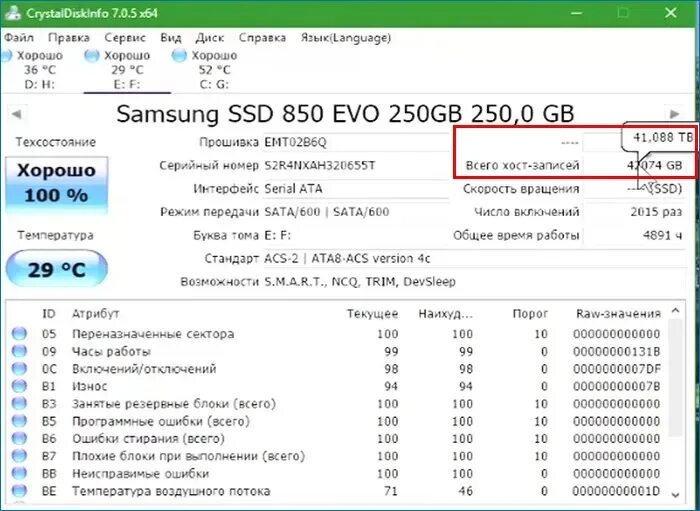The image size is (700, 511).
Task: Switch to disk tab at 36 °C
Action: pyautogui.click(x=40, y=70)
